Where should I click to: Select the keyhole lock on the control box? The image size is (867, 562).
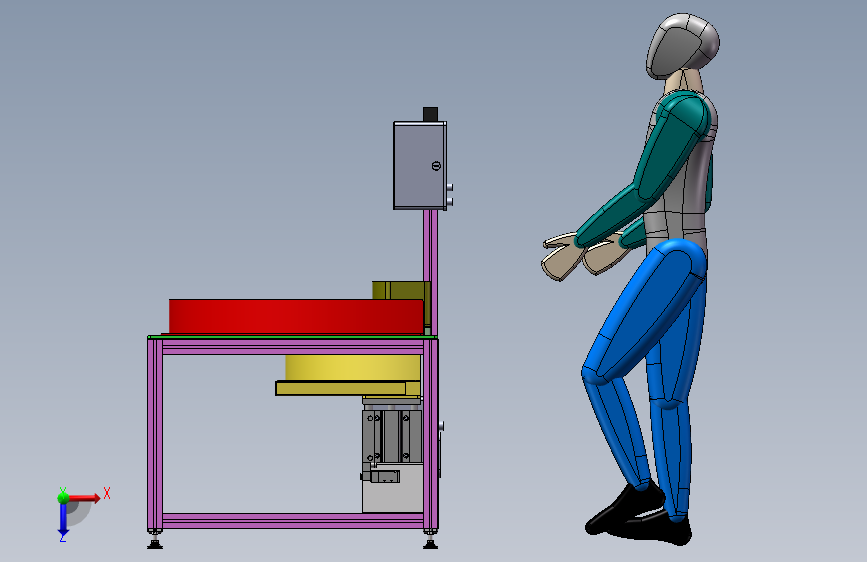tap(436, 165)
